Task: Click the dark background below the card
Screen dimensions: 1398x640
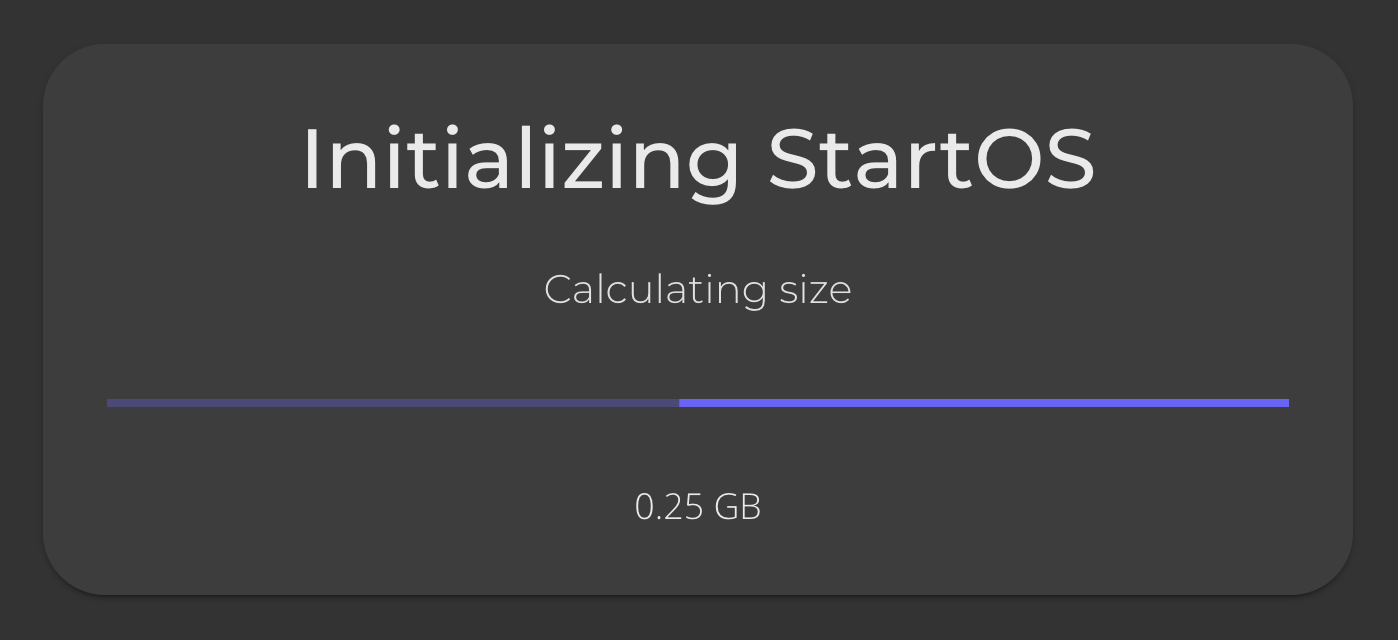Action: pyautogui.click(x=698, y=620)
